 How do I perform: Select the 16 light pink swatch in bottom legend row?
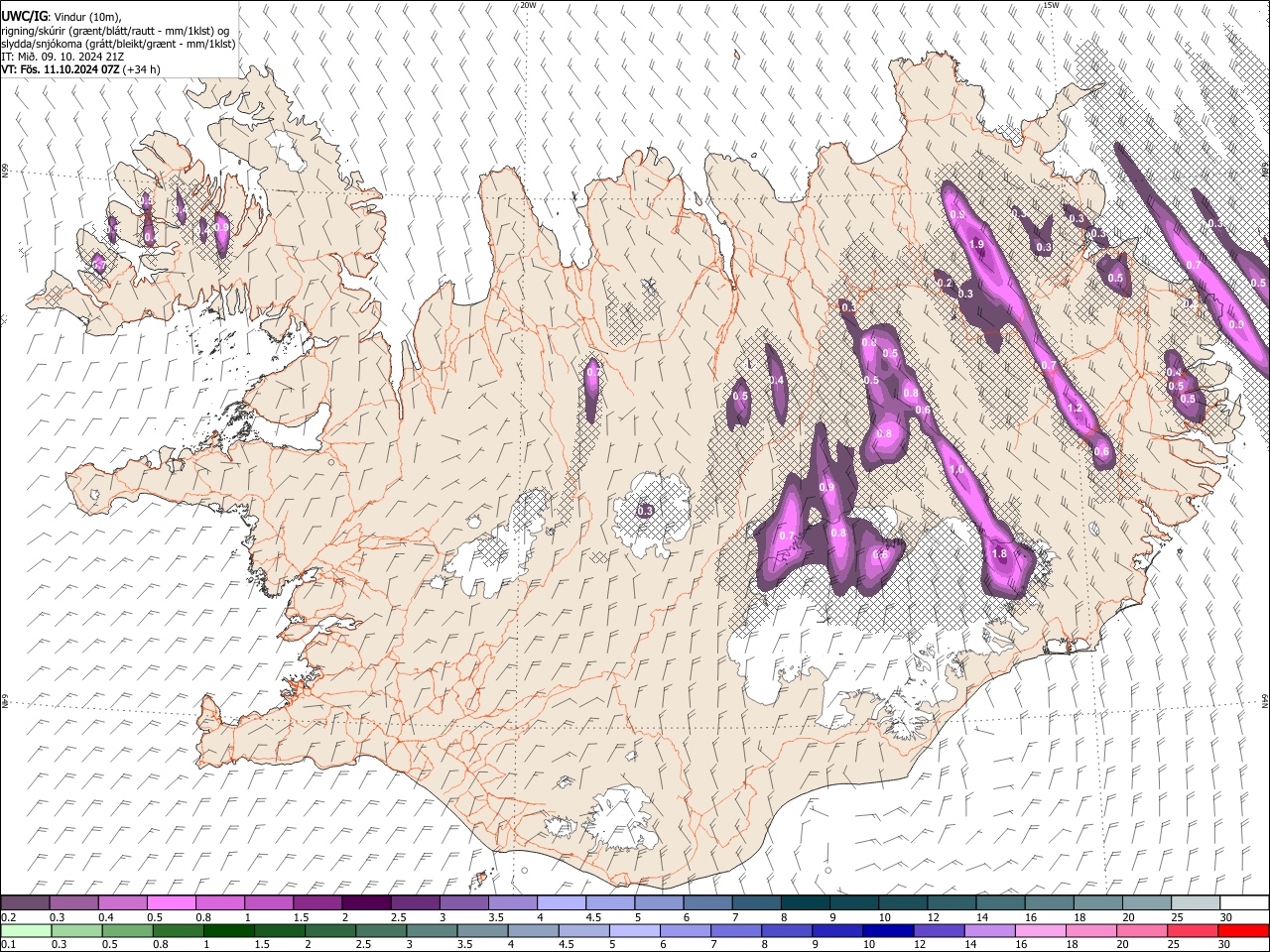[x=1040, y=930]
